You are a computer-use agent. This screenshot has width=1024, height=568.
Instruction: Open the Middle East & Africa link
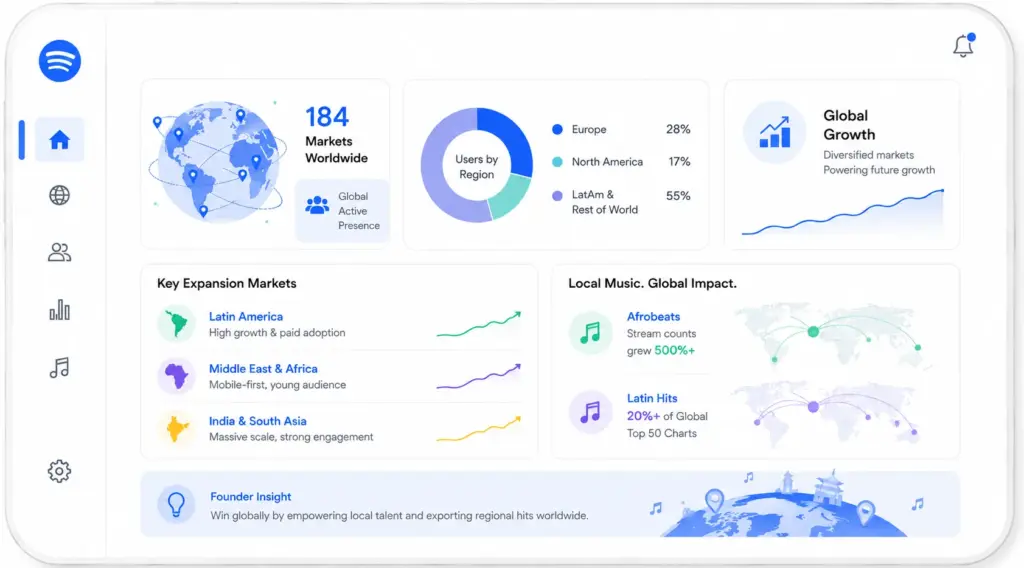[263, 369]
